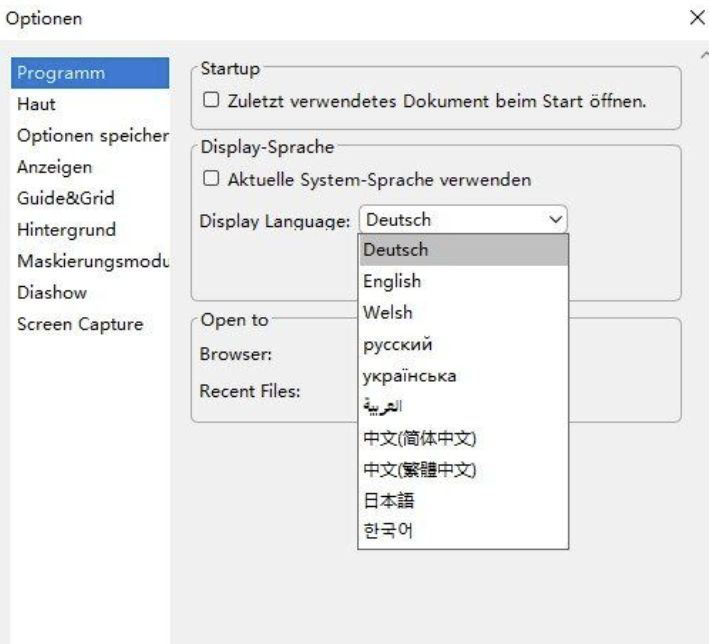Click the 'Recent Files:' label
This screenshot has width=709, height=644.
pos(250,391)
